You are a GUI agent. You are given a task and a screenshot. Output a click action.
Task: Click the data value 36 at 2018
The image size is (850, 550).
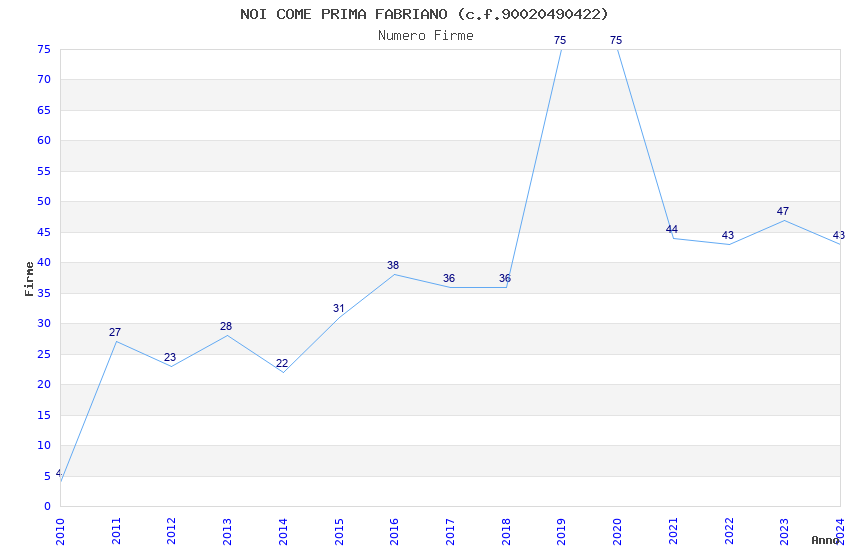tap(505, 278)
